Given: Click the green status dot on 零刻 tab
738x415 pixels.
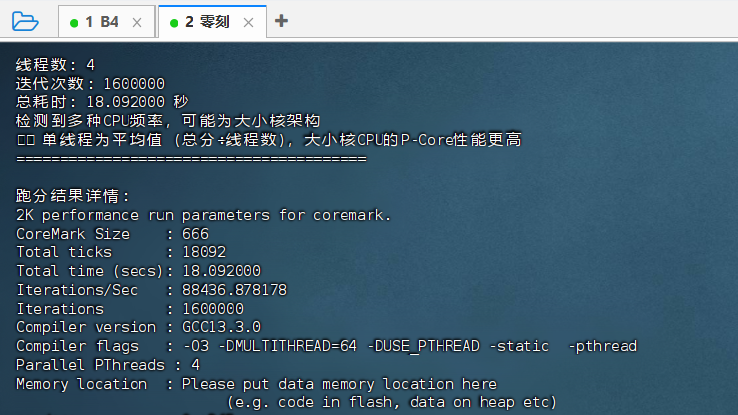Looking at the screenshot, I should [174, 23].
